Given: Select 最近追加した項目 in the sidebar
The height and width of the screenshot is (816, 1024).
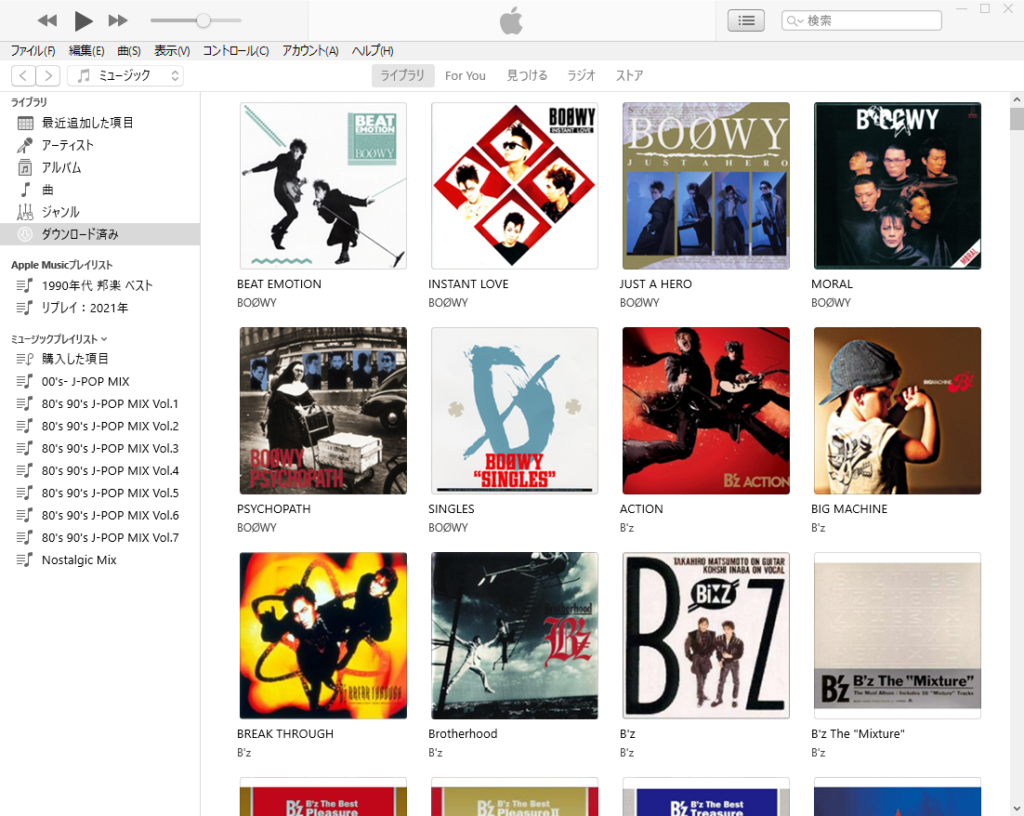Looking at the screenshot, I should [87, 123].
